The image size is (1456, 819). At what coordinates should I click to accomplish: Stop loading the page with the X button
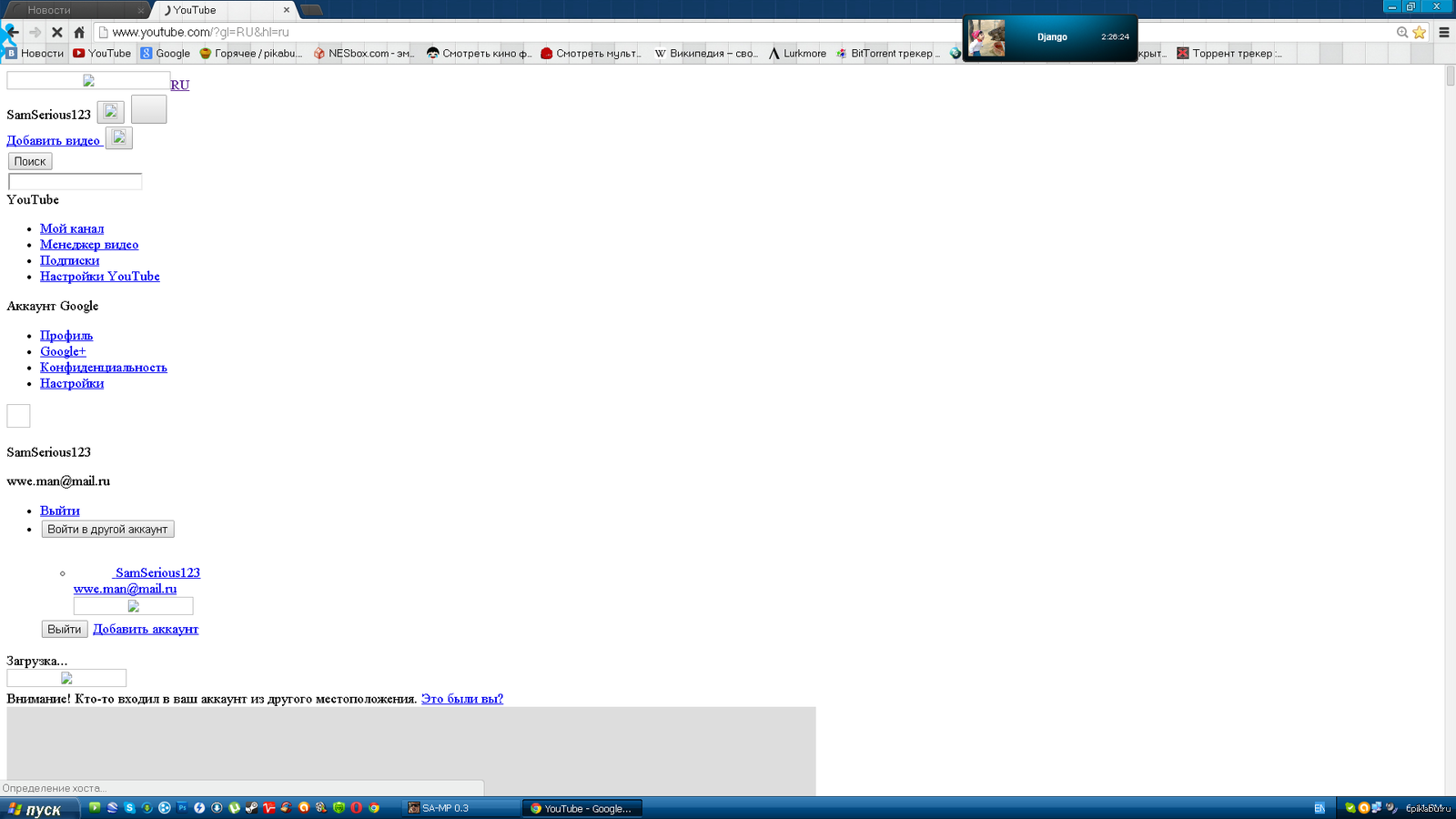point(56,32)
